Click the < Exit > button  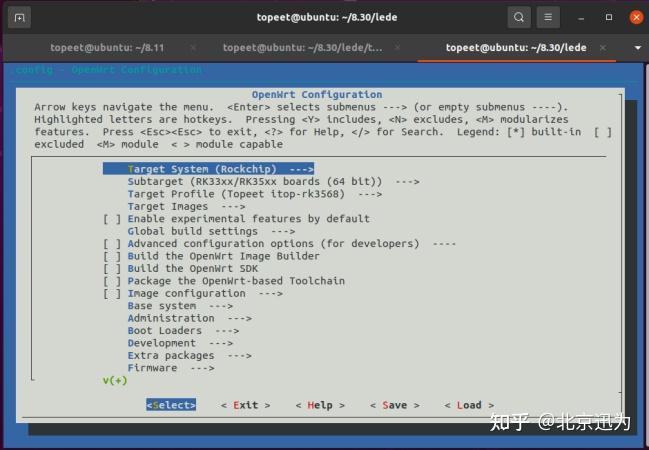point(245,405)
